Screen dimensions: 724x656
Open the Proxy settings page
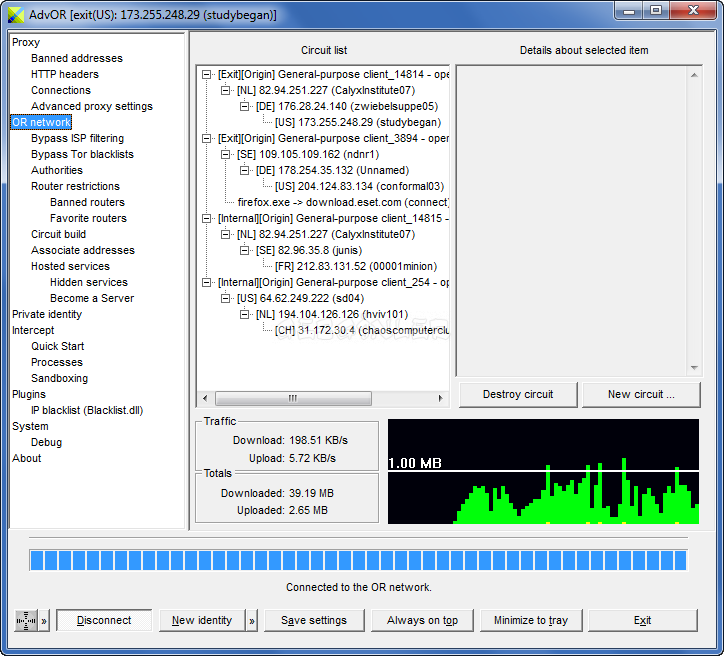click(26, 42)
